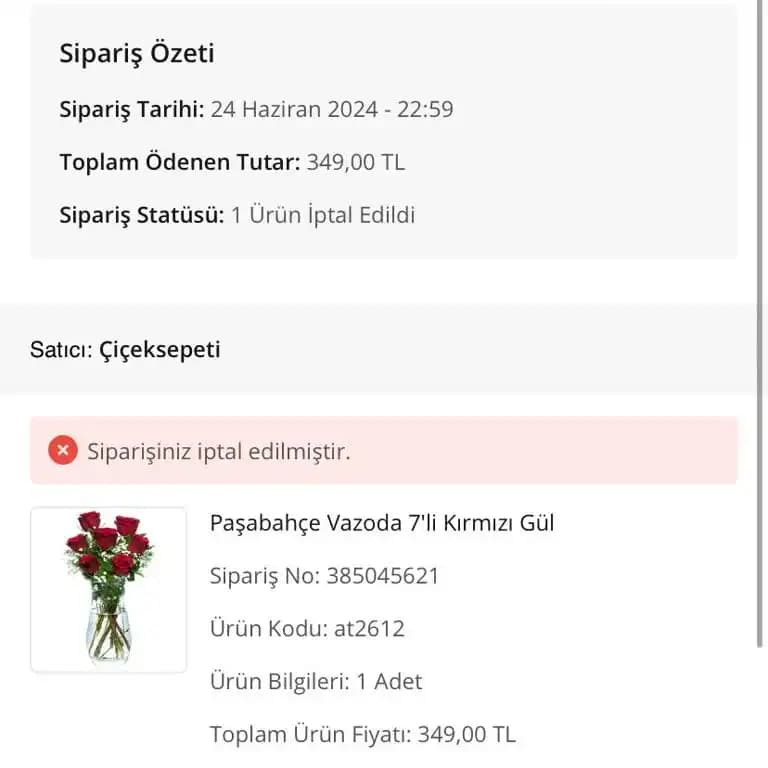Viewport: 768px width, 768px height.
Task: Click the 349,00 TL total paid amount
Action: (356, 162)
